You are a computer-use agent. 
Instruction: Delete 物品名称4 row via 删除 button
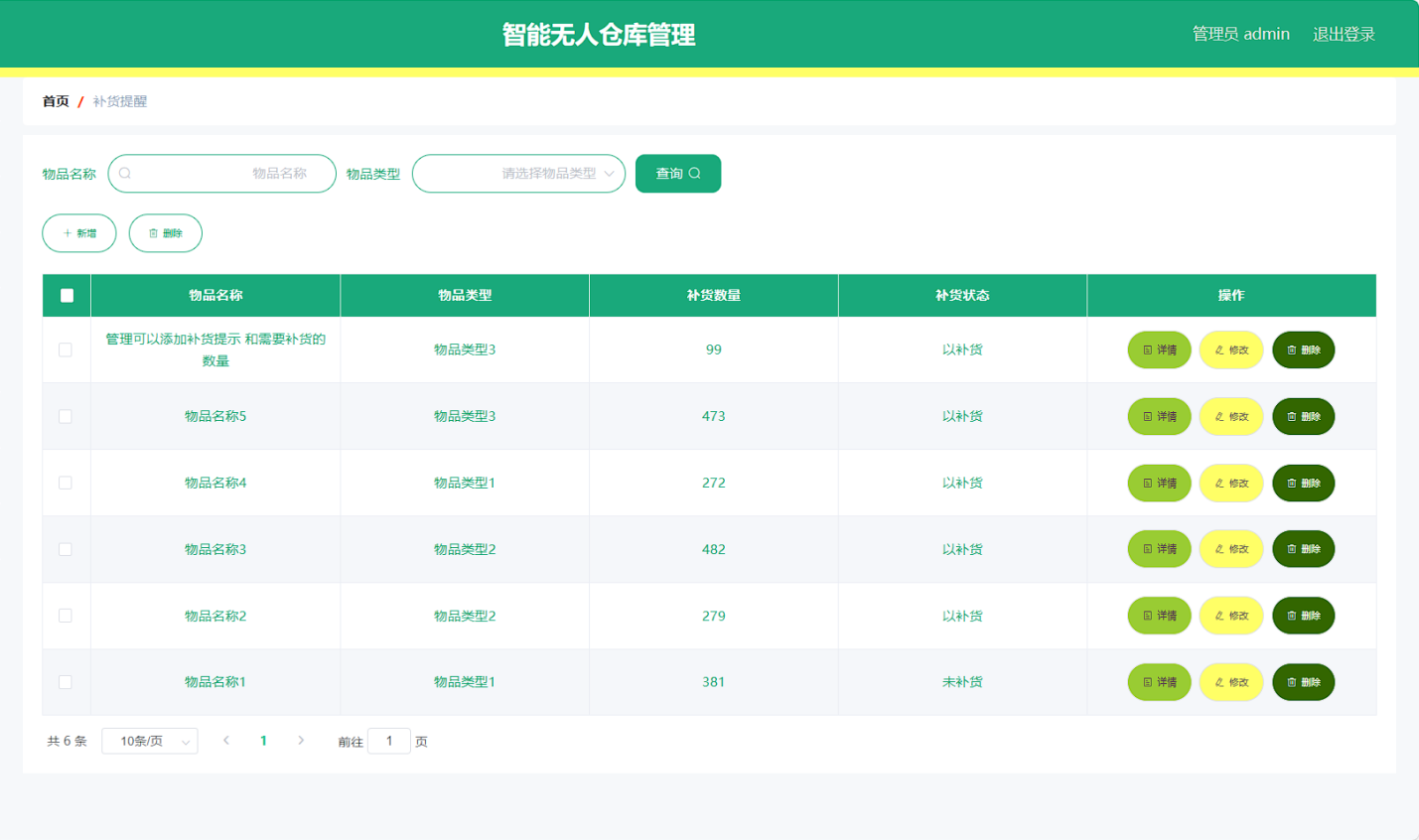click(1304, 483)
